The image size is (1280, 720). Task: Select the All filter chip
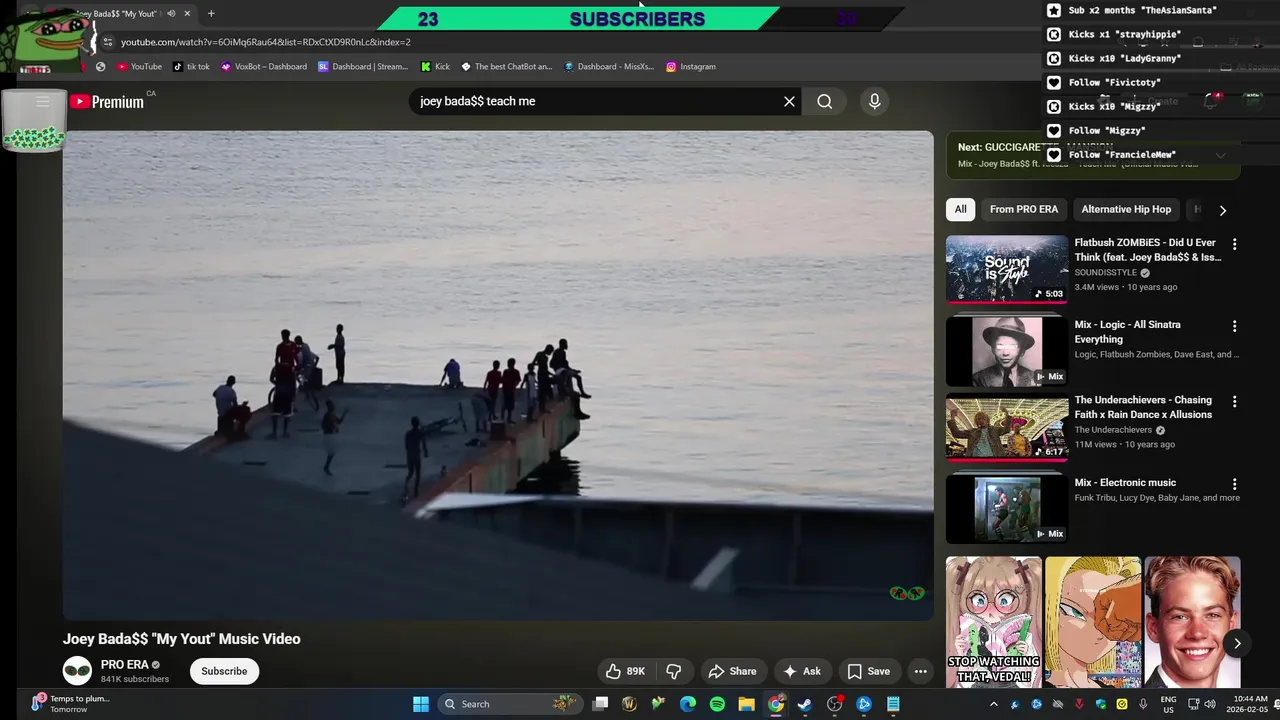click(960, 209)
